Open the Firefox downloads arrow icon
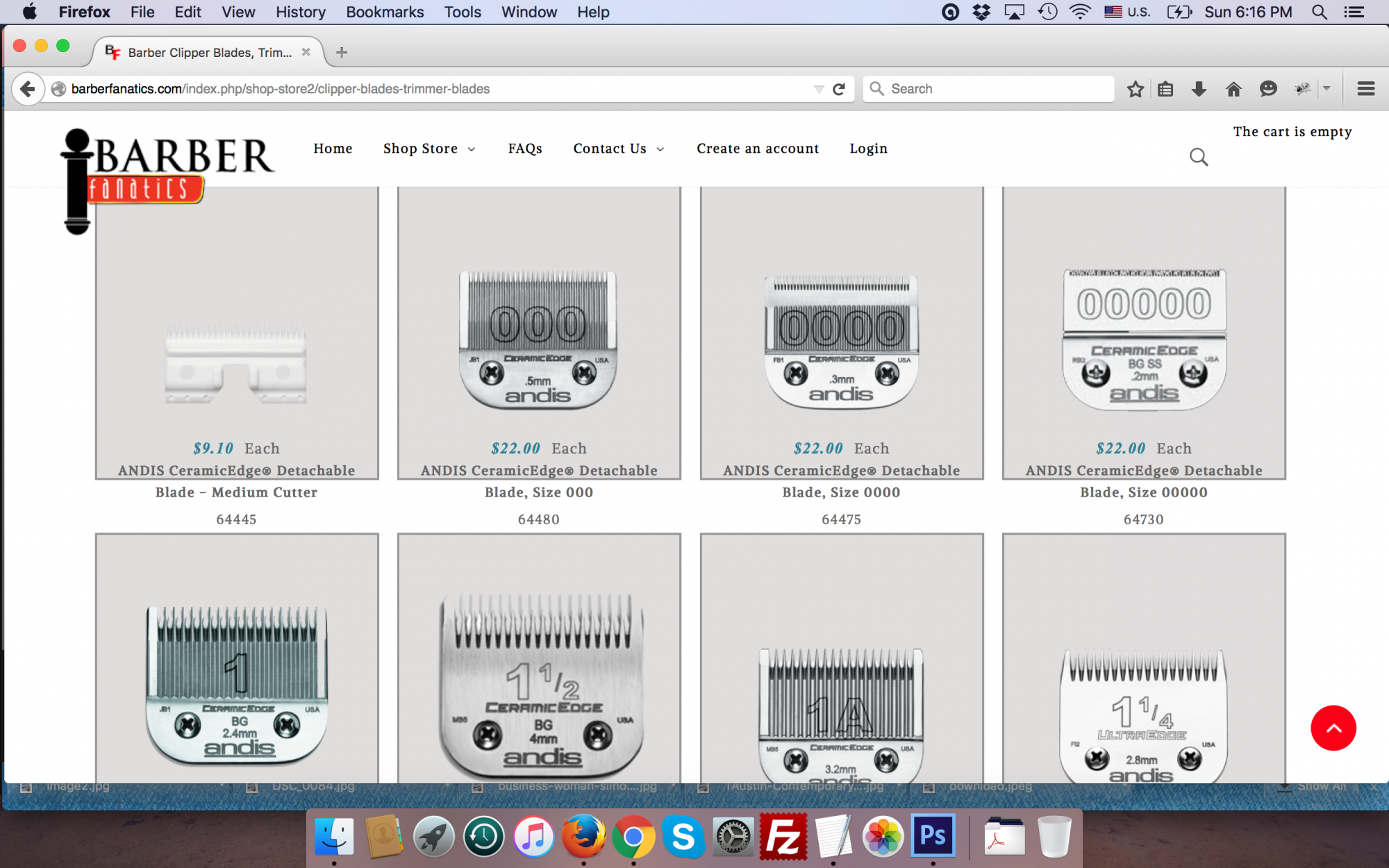1389x868 pixels. (x=1199, y=89)
